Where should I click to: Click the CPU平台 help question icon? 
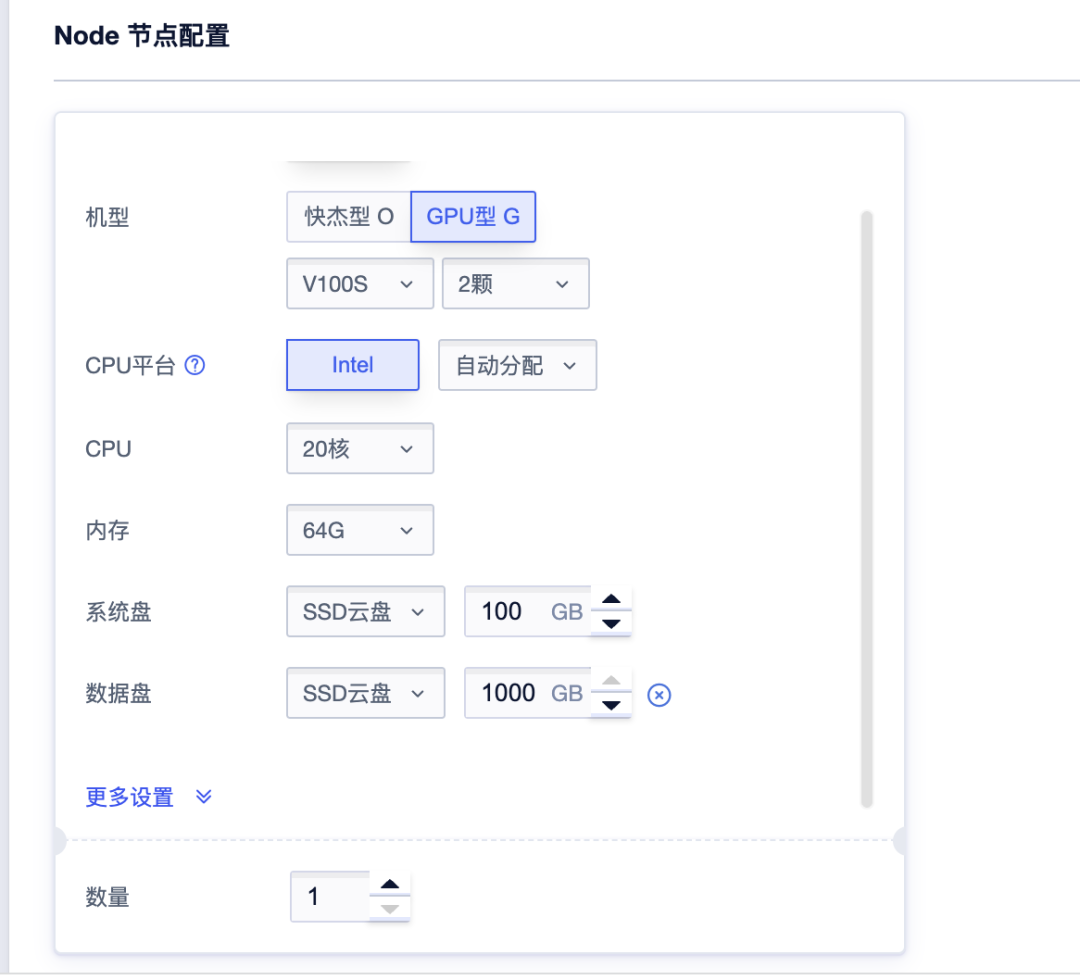[x=195, y=365]
